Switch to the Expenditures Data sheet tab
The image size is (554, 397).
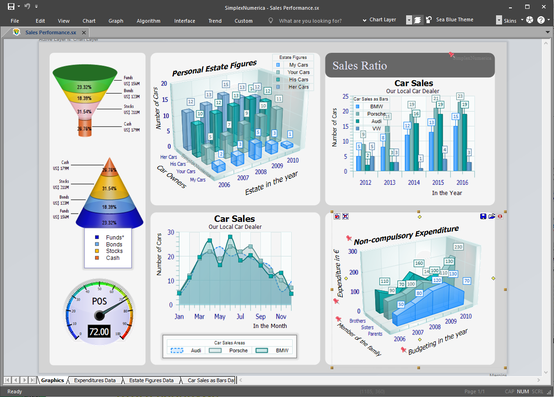(x=95, y=380)
